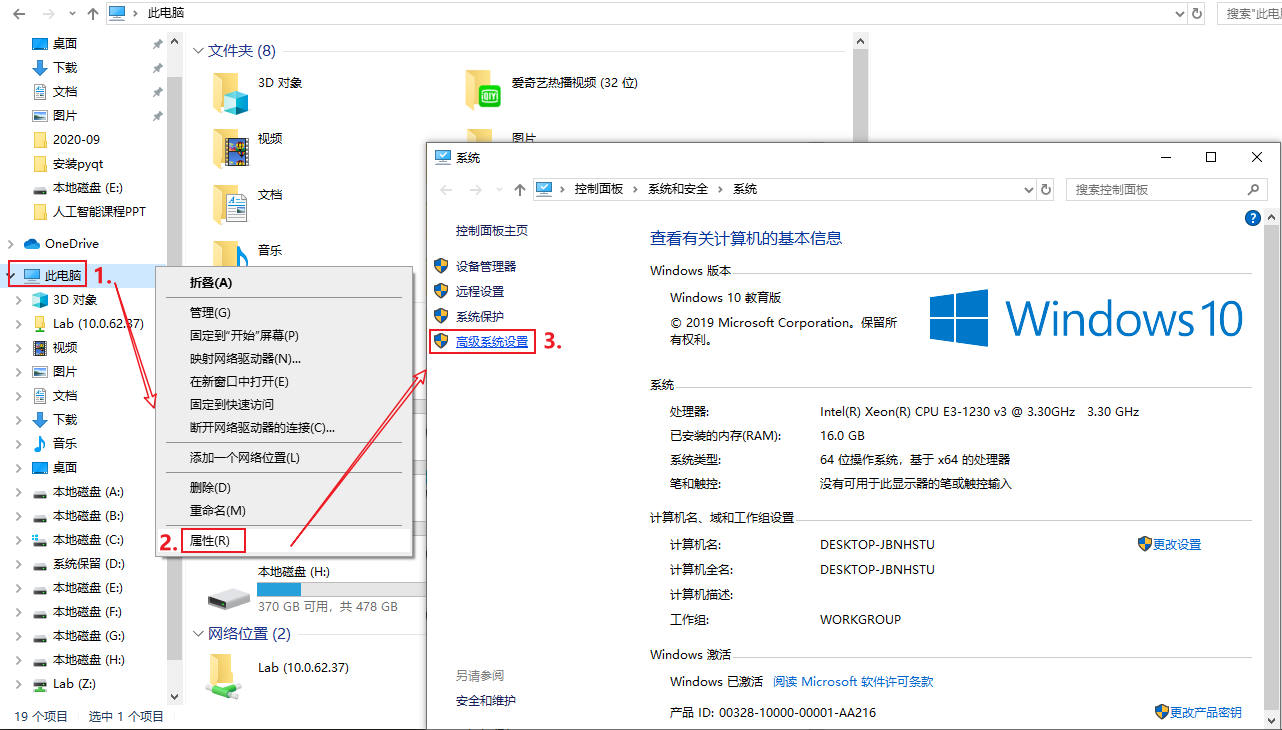The width and height of the screenshot is (1282, 730).
Task: Open 安全和维护 link
Action: click(486, 700)
